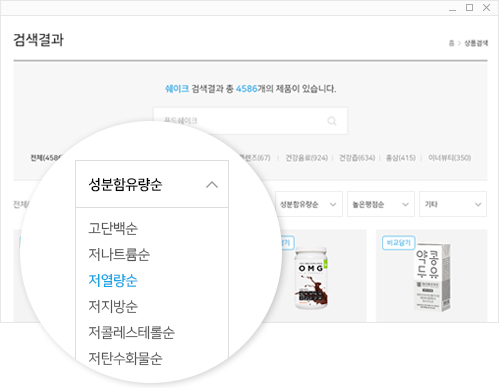
Task: Click the 건강즙(634) category filter
Action: point(357,158)
